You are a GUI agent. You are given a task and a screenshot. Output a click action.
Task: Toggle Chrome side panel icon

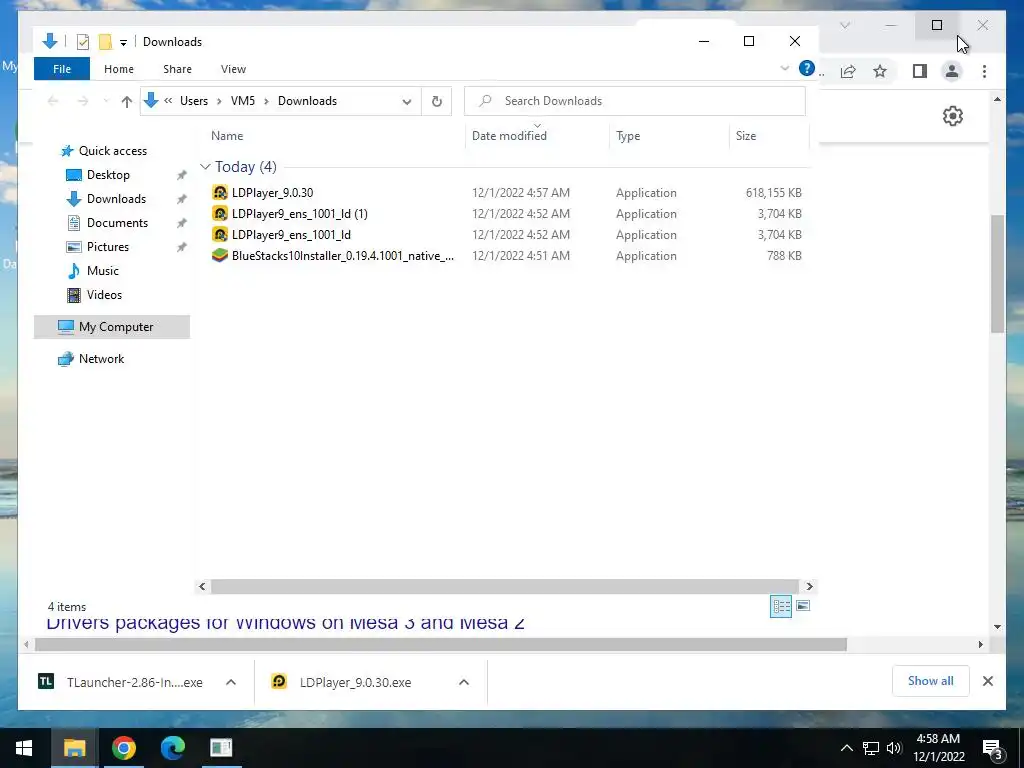pos(920,71)
